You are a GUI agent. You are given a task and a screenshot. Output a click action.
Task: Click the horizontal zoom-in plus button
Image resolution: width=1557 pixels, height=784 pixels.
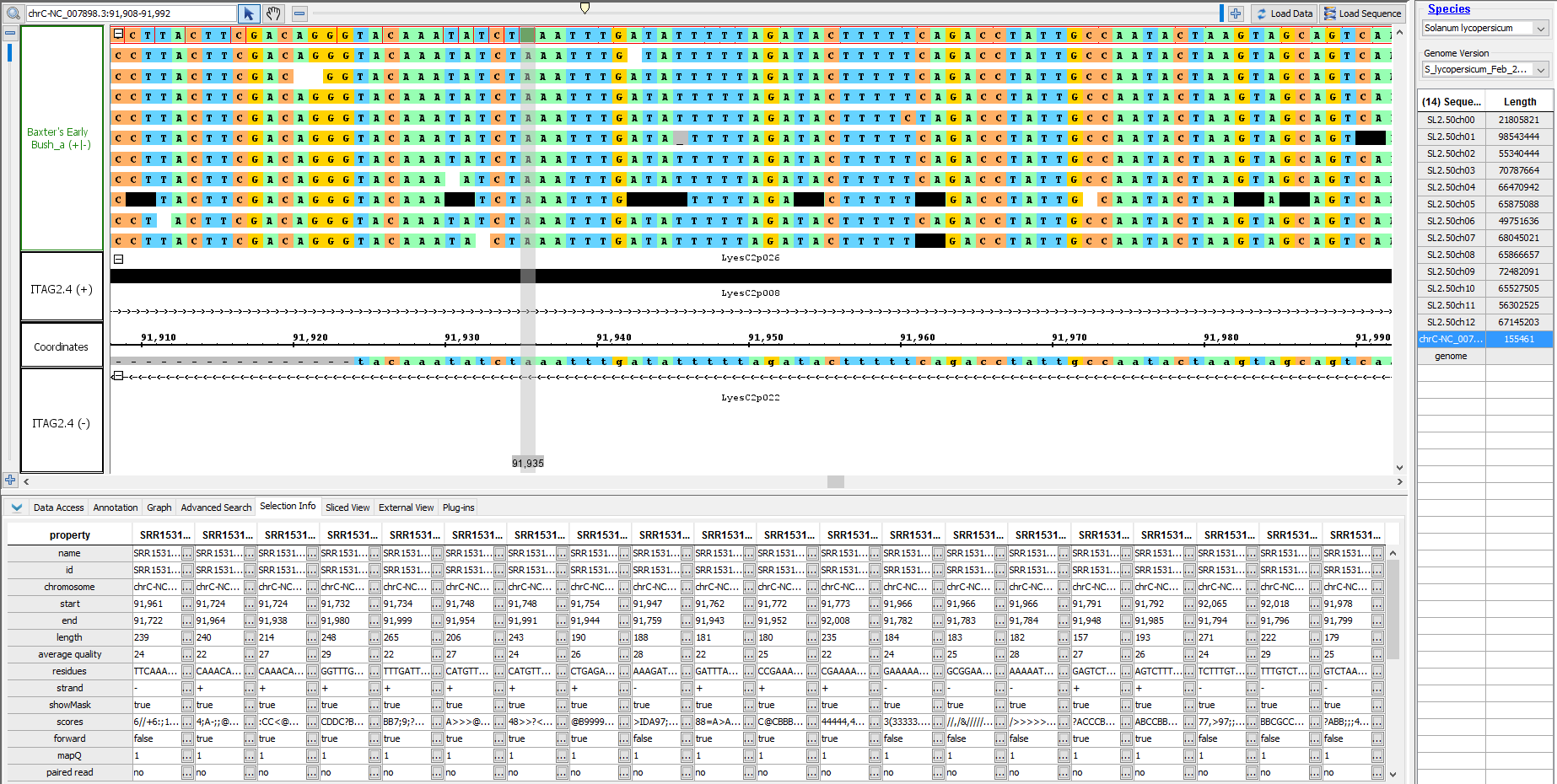(x=1236, y=13)
